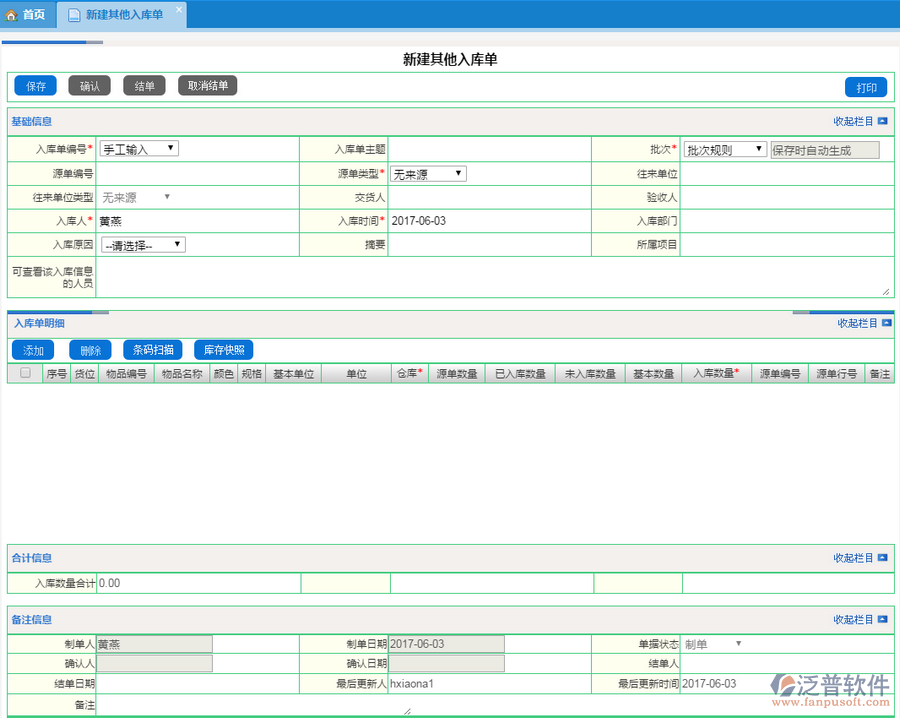Tick the select-all checkbox in detail table header

pyautogui.click(x=25, y=373)
